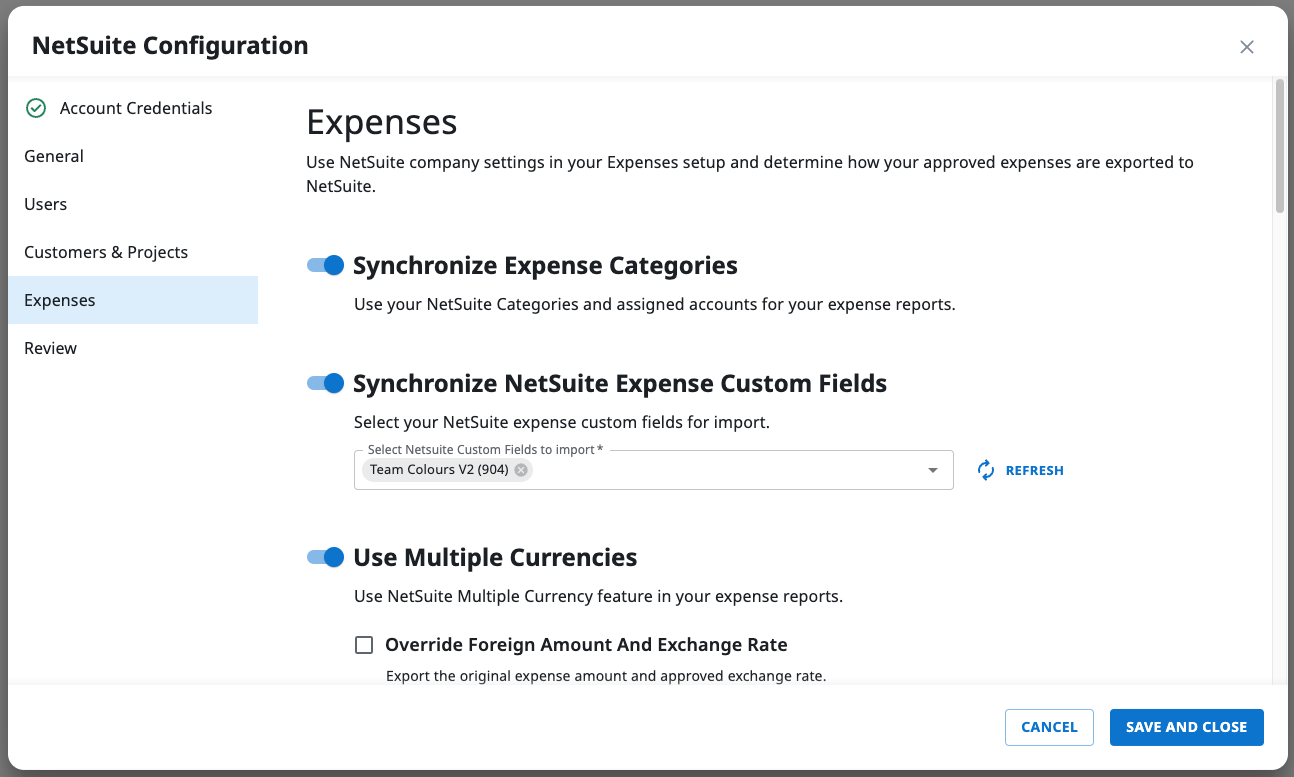Disable Synchronize NetSuite Expense Custom Fields switch
Screen dimensions: 1294x777
325,383
